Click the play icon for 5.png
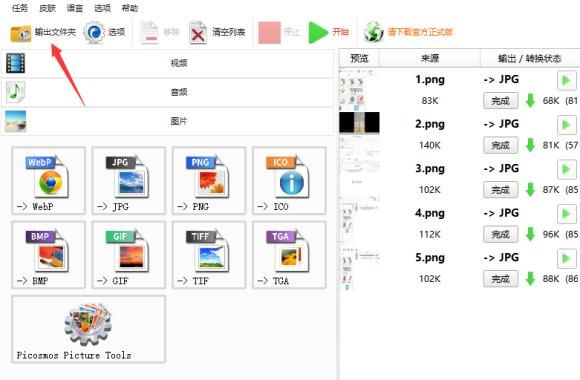The height and width of the screenshot is (380, 580). (x=566, y=258)
